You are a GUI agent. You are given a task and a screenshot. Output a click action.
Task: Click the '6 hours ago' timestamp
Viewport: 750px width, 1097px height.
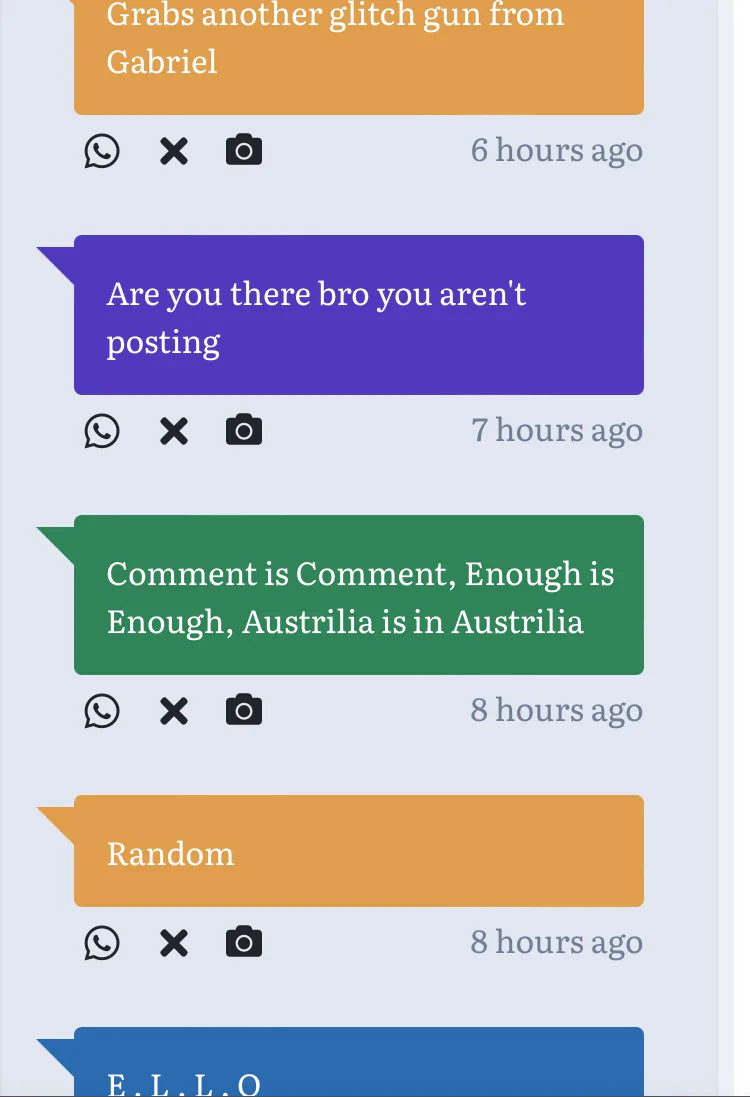[556, 151]
